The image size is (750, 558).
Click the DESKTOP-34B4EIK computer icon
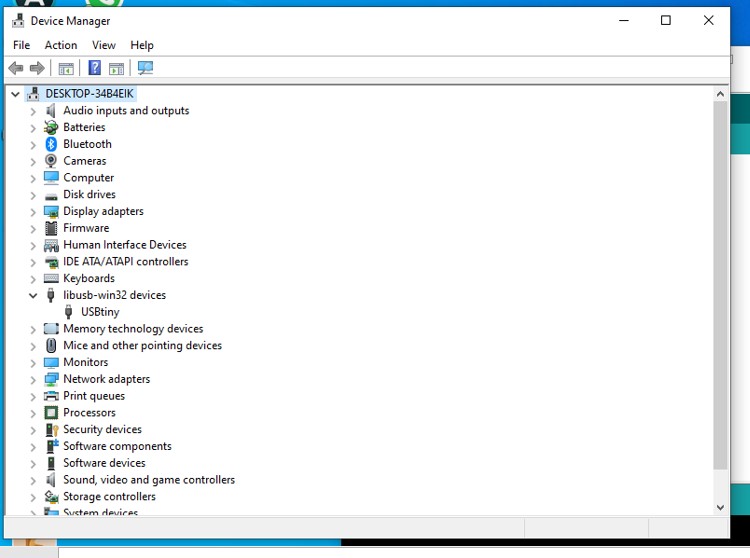click(x=33, y=94)
